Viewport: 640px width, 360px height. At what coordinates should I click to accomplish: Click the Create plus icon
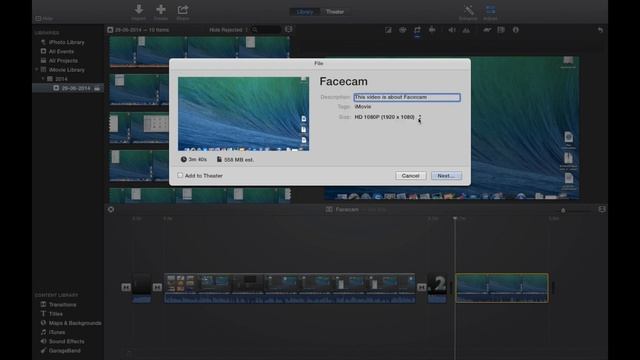(161, 9)
